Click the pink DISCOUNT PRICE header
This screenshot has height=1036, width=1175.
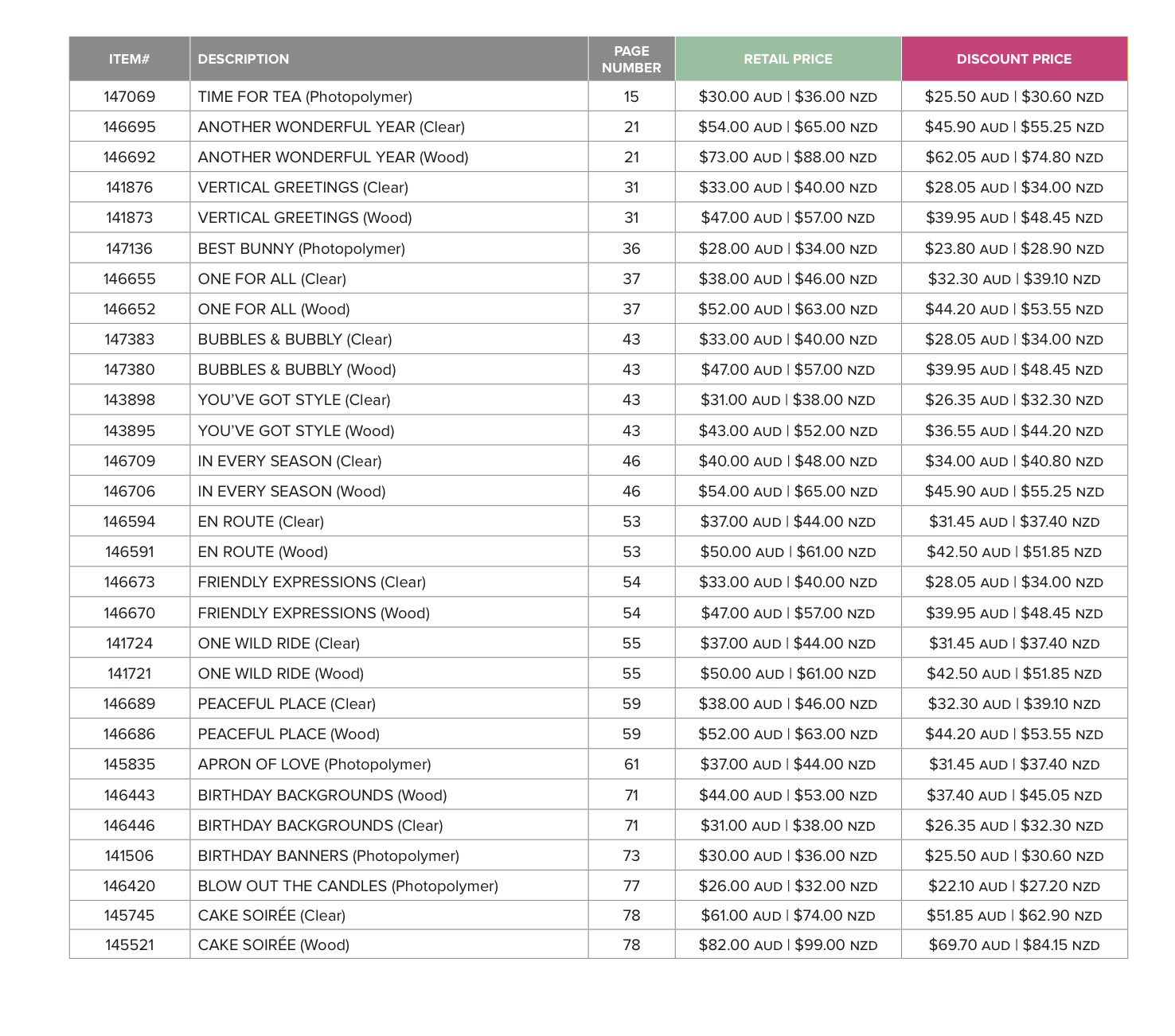coord(1014,59)
